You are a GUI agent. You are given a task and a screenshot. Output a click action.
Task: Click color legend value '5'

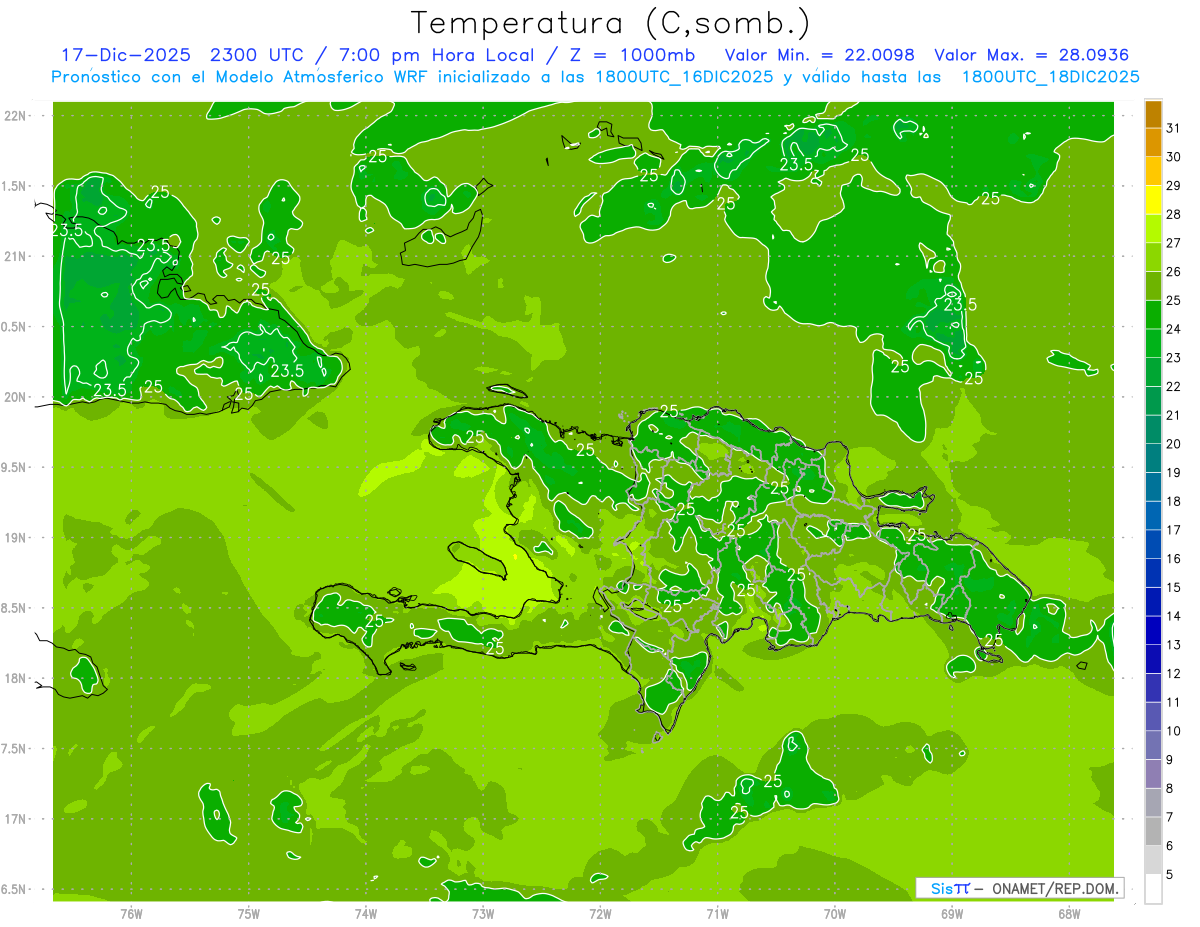pos(1170,875)
